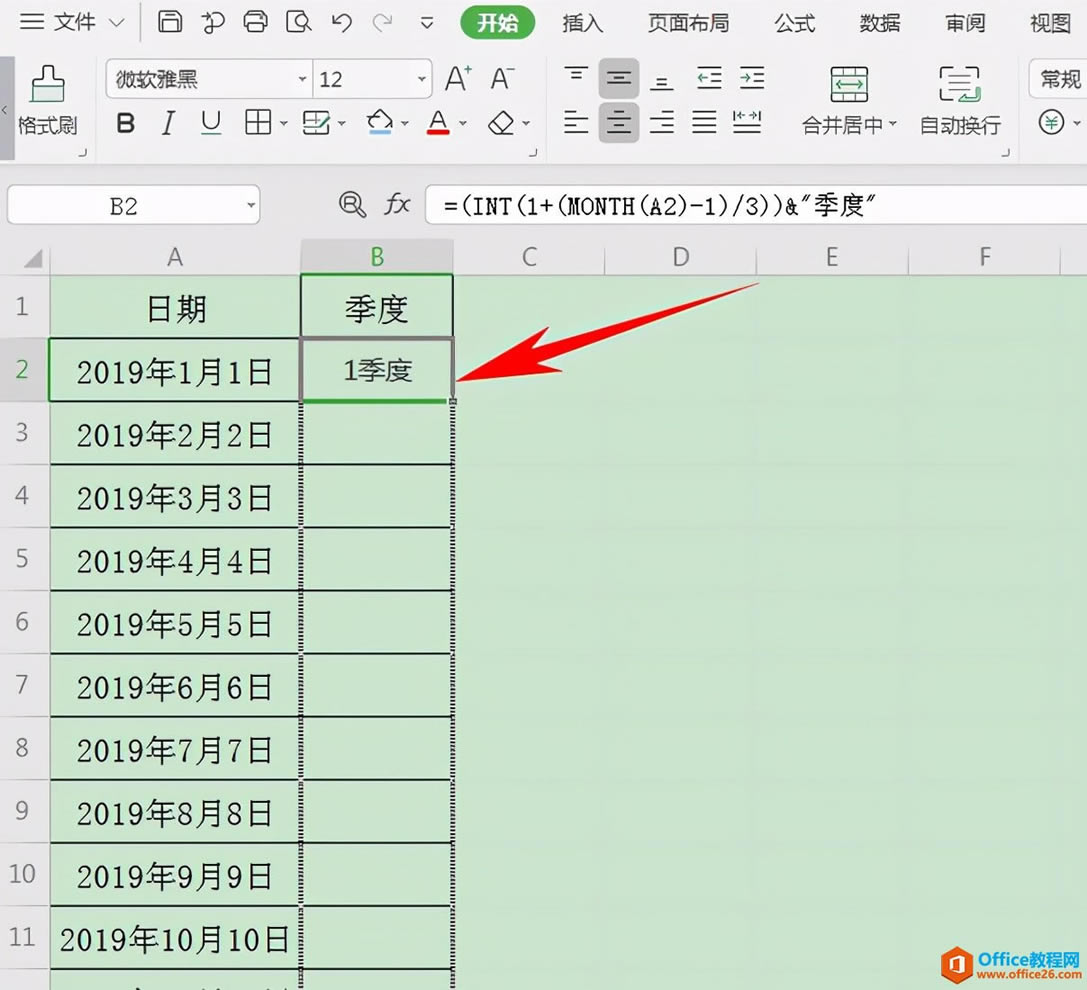Click the Wrap Text (自动换行) button
This screenshot has width=1087, height=990.
(960, 100)
